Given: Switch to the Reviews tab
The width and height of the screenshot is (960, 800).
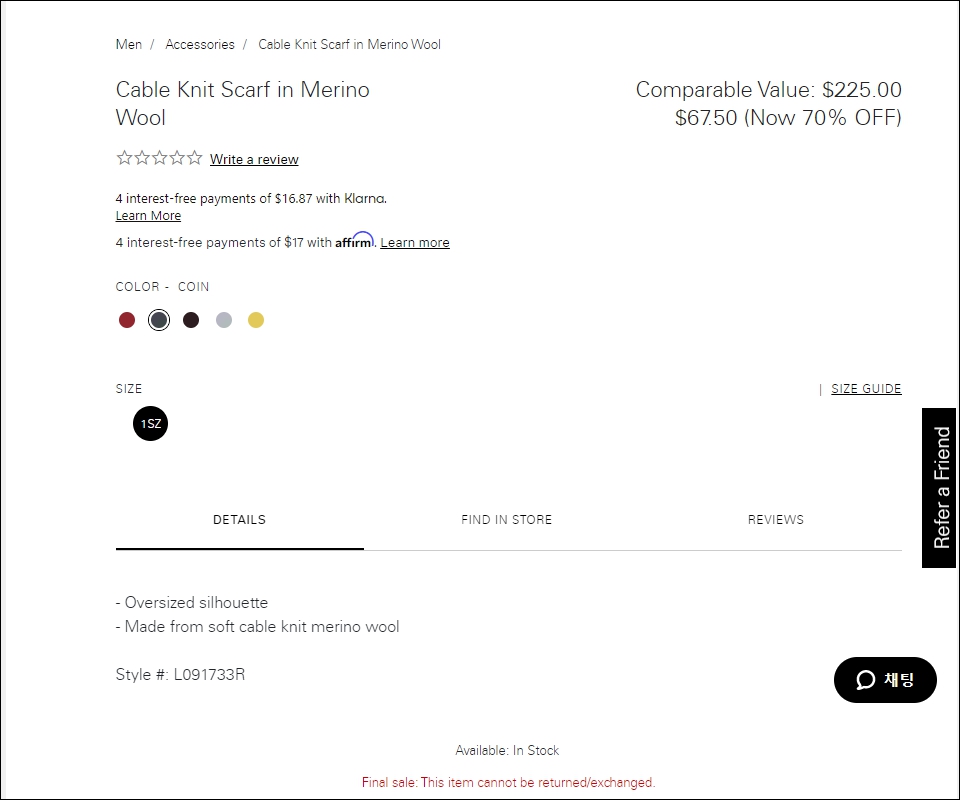Looking at the screenshot, I should click(x=775, y=520).
